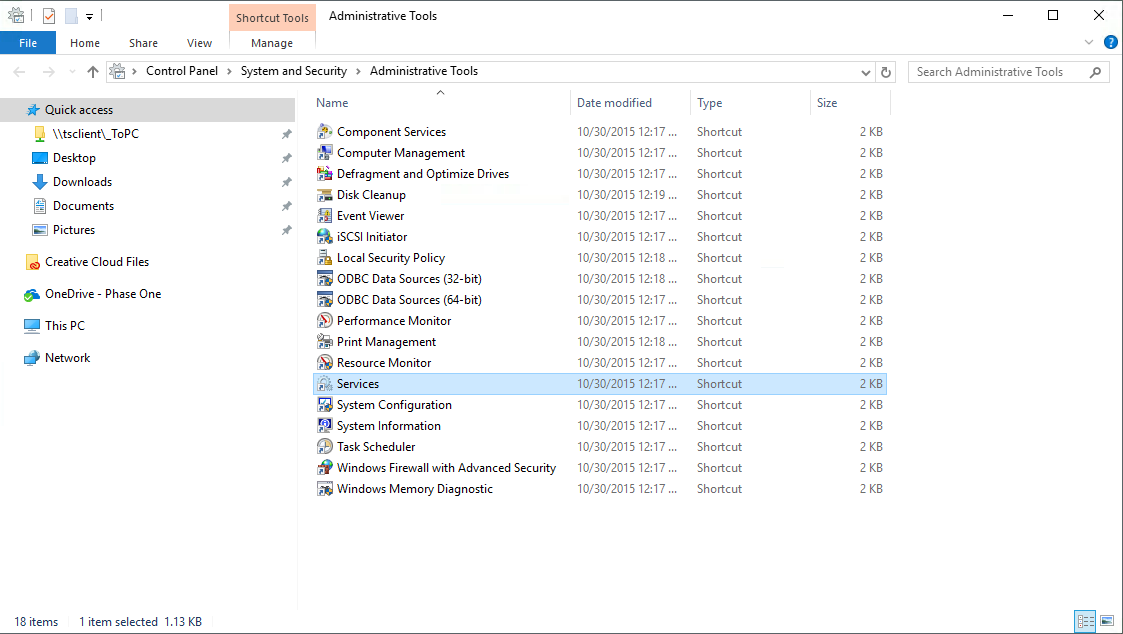This screenshot has width=1123, height=634.
Task: Unpin Downloads from Quick access
Action: click(x=286, y=182)
